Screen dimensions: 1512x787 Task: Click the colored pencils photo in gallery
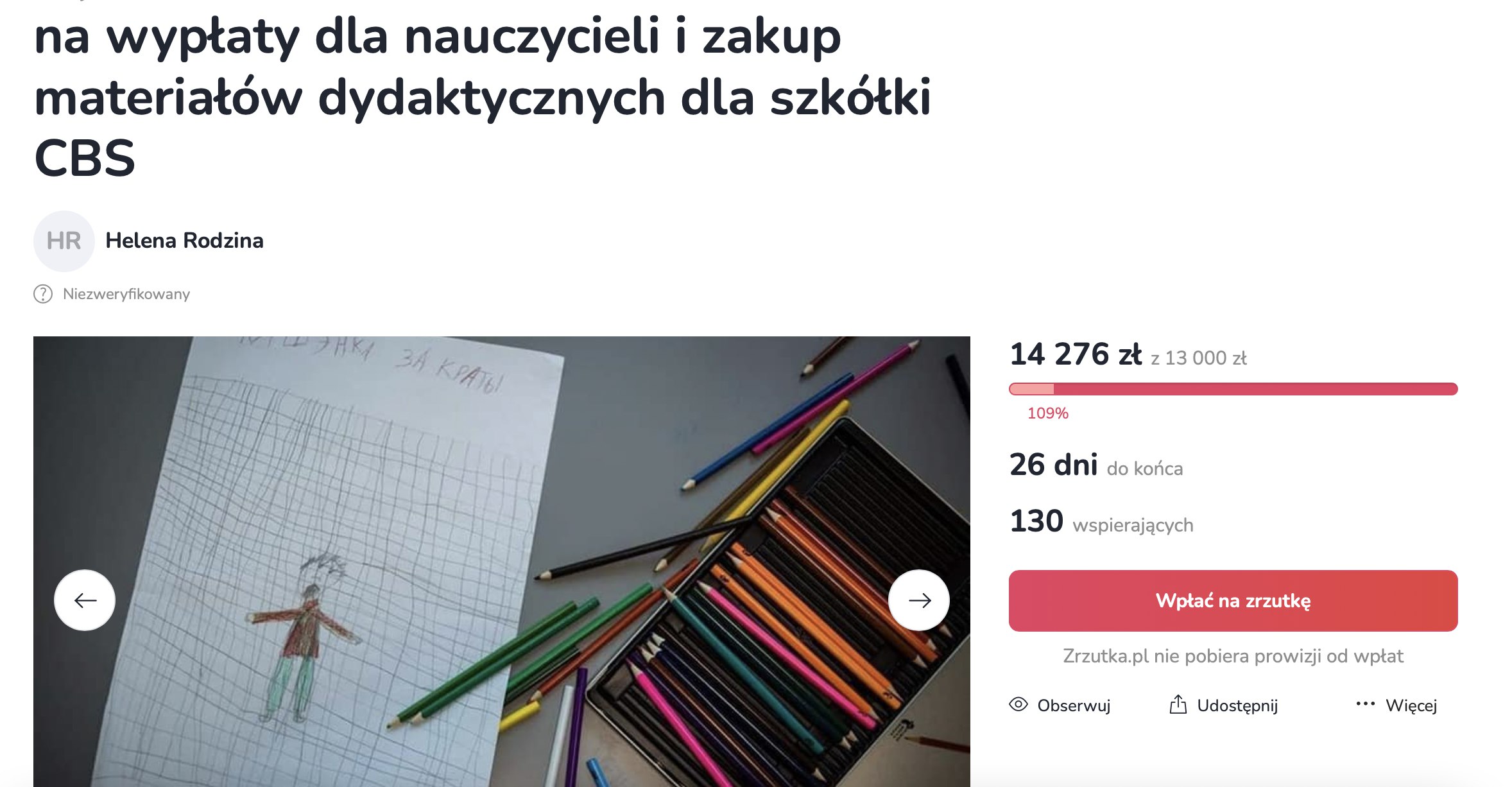coord(502,562)
